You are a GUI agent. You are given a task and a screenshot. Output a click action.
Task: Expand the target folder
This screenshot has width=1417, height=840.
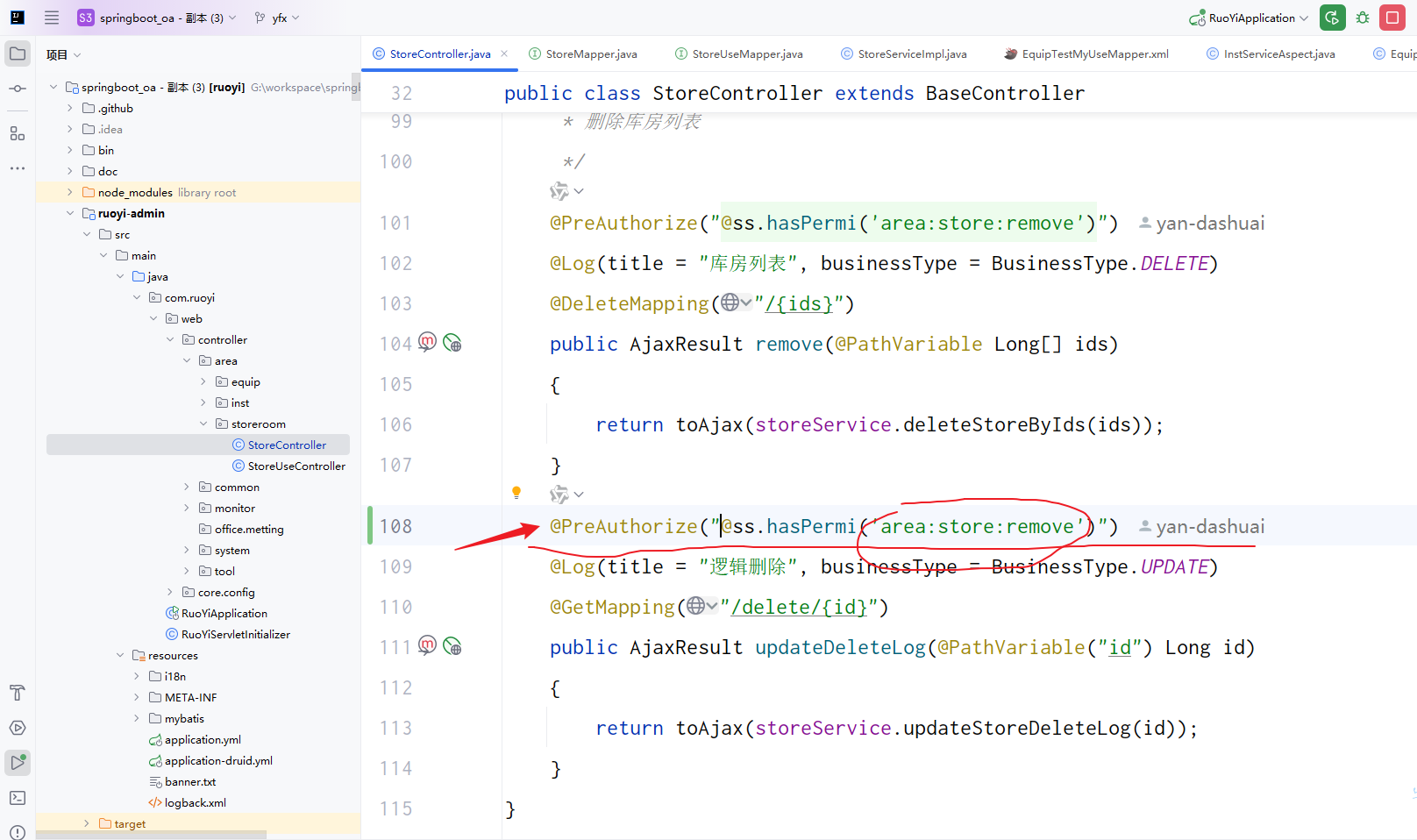[x=87, y=823]
